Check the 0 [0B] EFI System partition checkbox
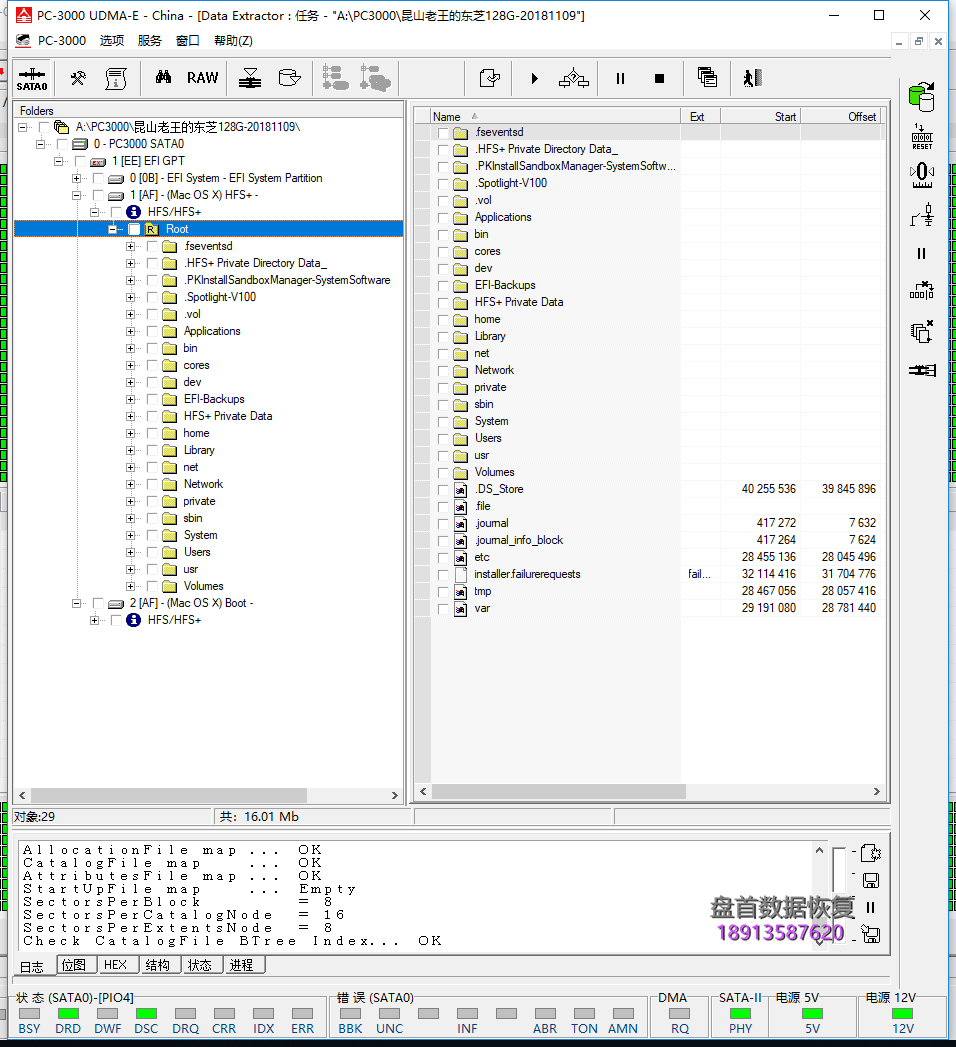Screen dimensions: 956x1047 98,178
